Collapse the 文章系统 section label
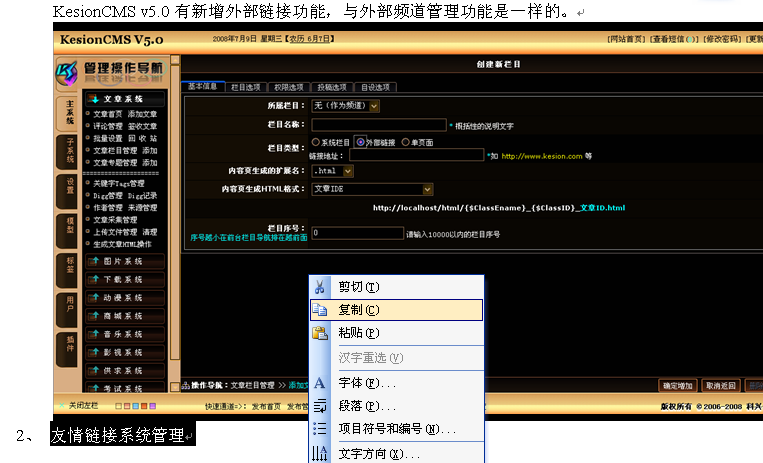 click(123, 99)
